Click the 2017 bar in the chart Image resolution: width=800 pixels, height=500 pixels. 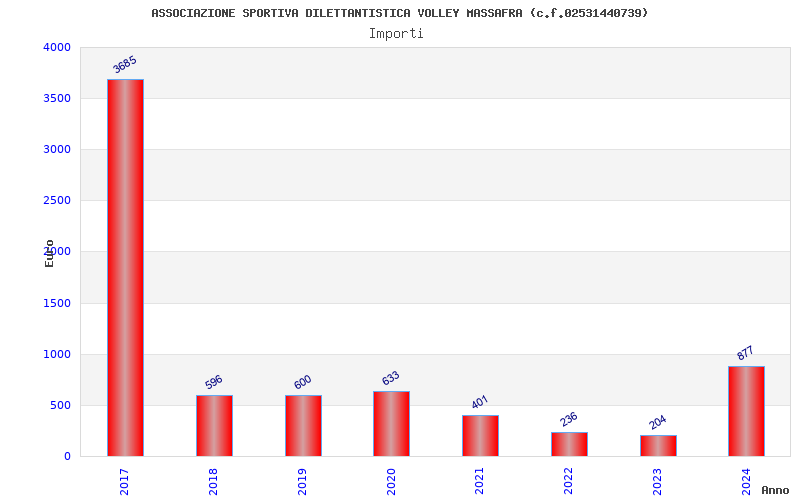click(x=126, y=268)
